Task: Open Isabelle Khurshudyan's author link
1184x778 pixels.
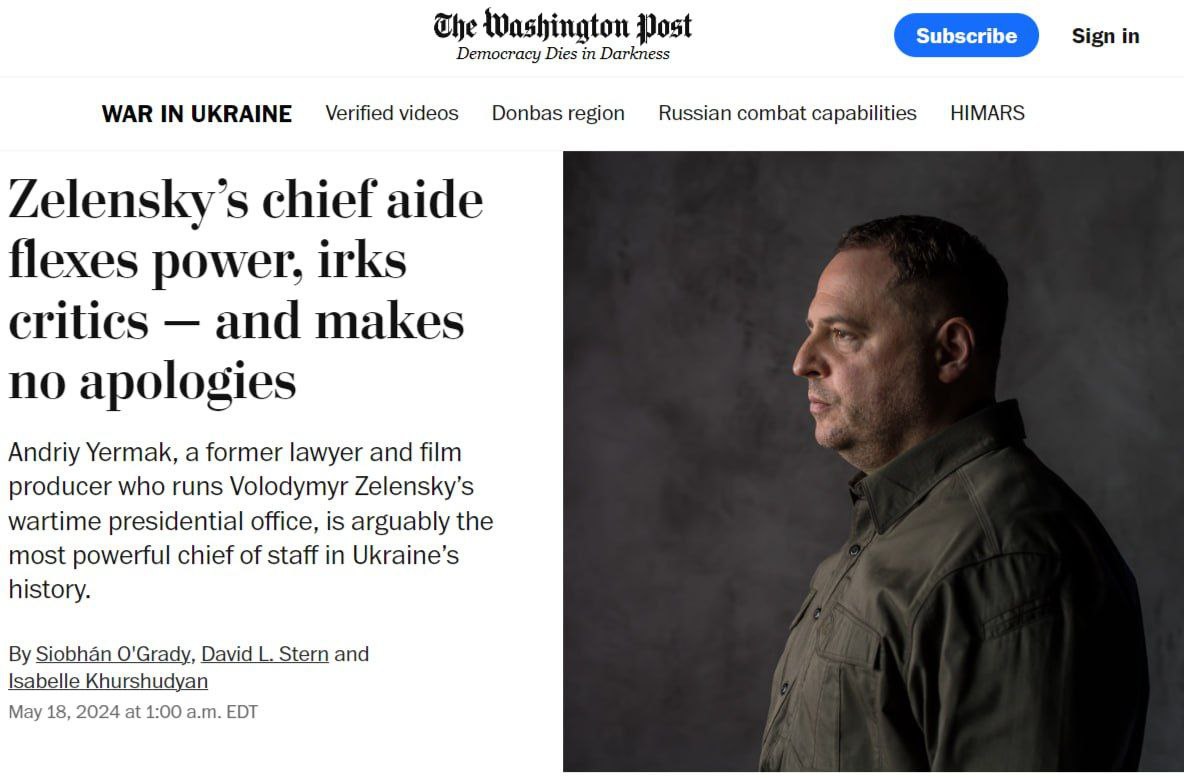Action: pos(108,681)
